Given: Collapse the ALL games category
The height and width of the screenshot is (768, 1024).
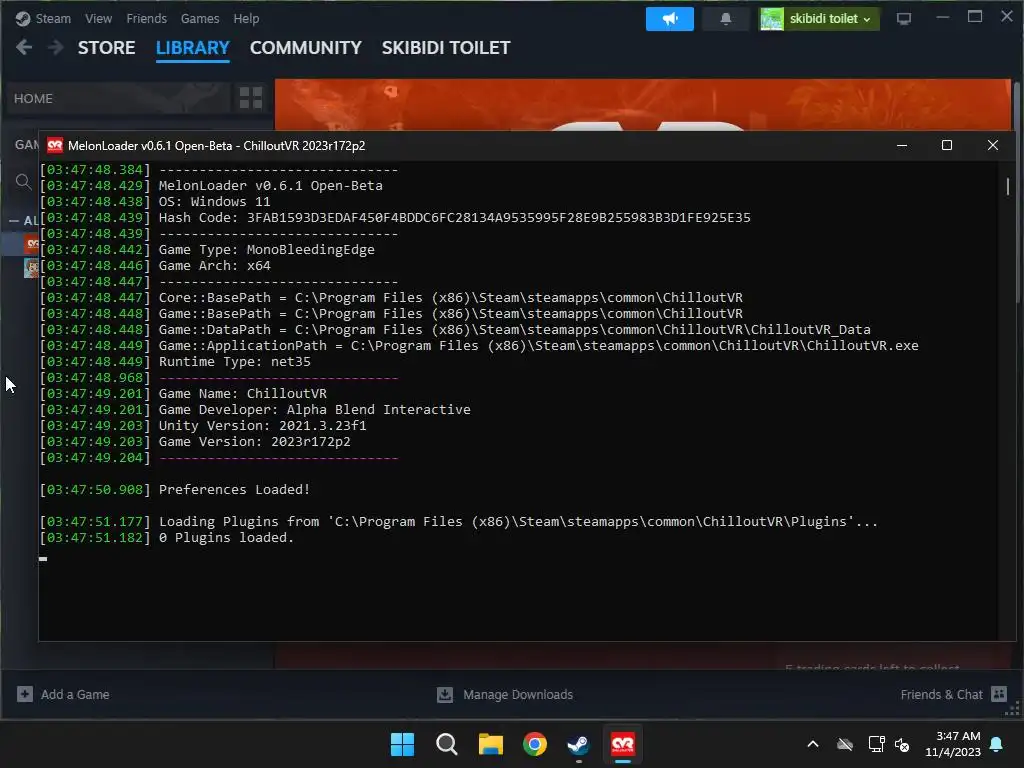Looking at the screenshot, I should tap(14, 221).
